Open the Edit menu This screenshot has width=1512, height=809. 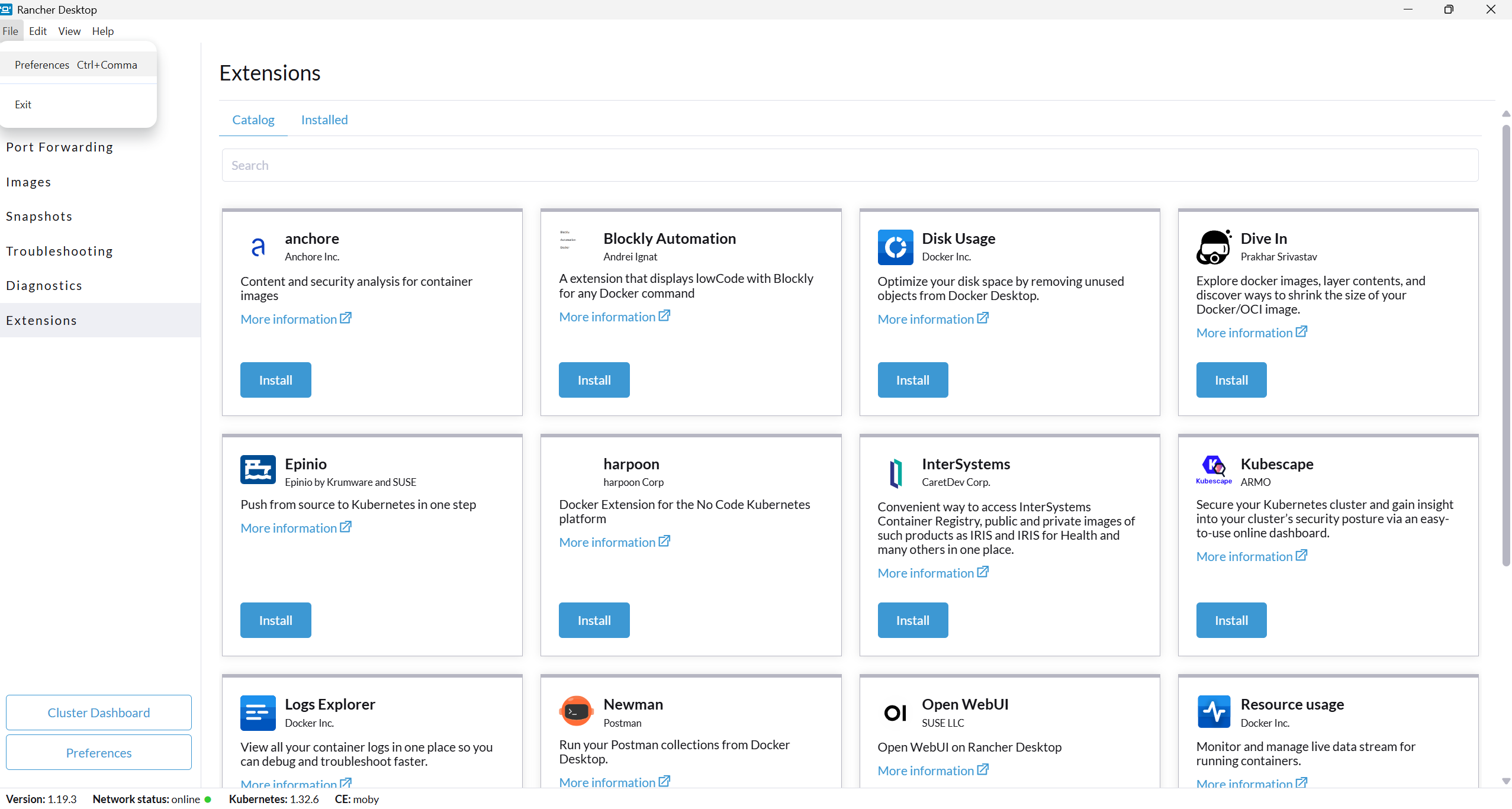point(38,31)
